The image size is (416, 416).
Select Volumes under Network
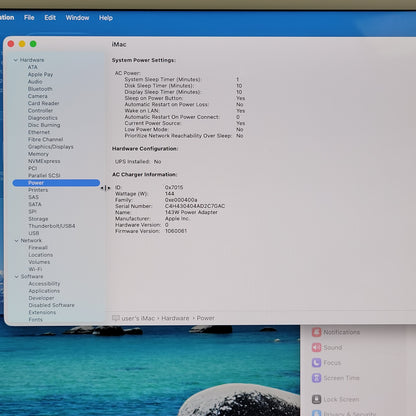pyautogui.click(x=39, y=262)
